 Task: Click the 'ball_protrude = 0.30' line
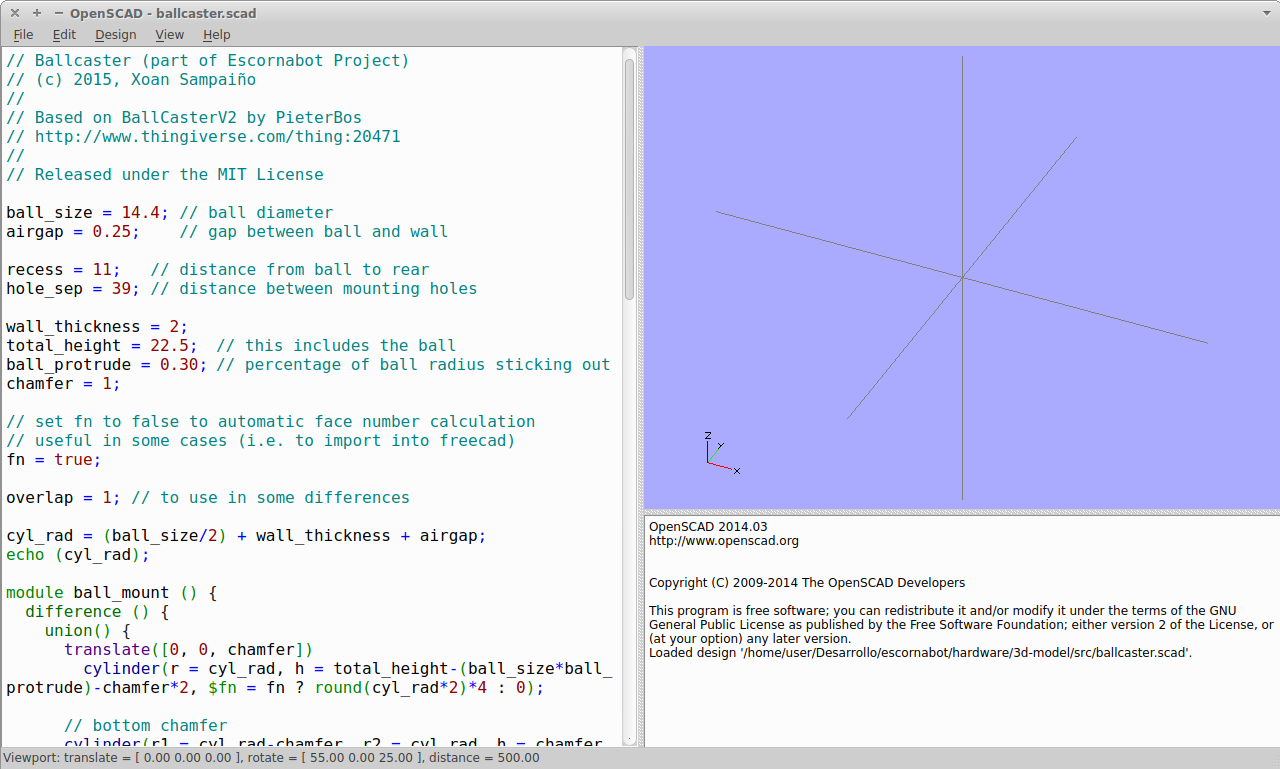coord(308,365)
